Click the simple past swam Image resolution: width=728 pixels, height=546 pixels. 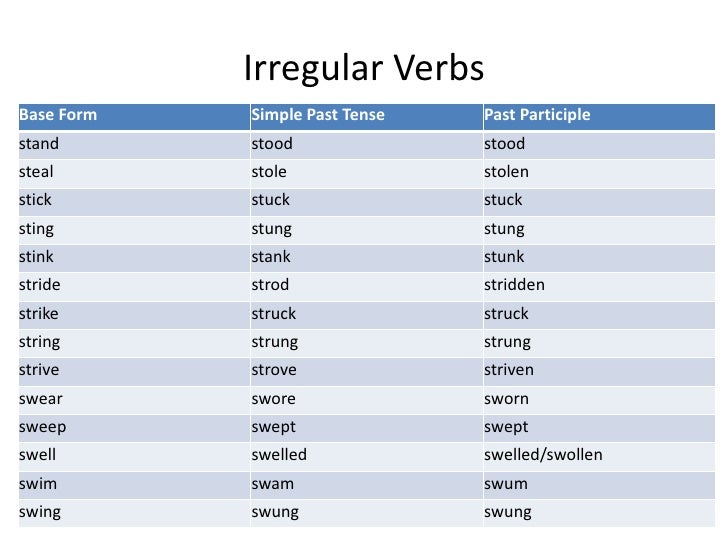pos(271,484)
